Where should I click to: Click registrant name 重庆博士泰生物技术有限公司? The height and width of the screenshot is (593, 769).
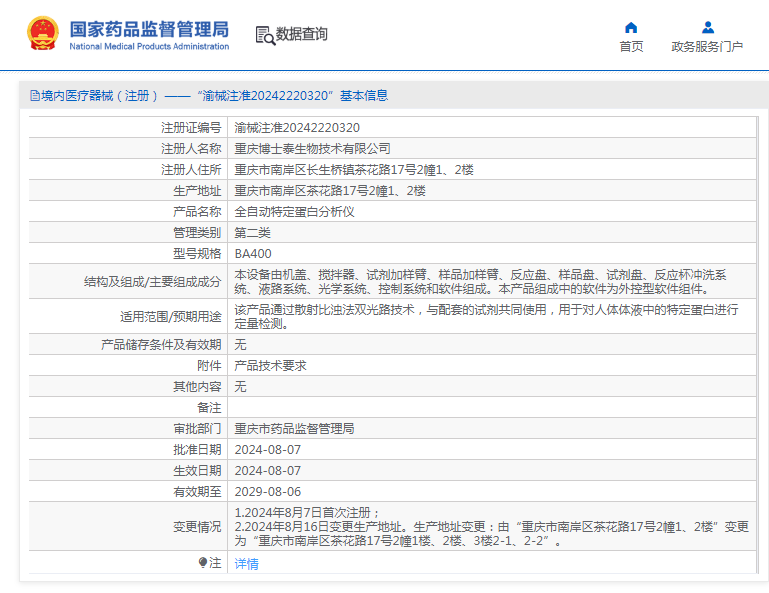point(312,149)
